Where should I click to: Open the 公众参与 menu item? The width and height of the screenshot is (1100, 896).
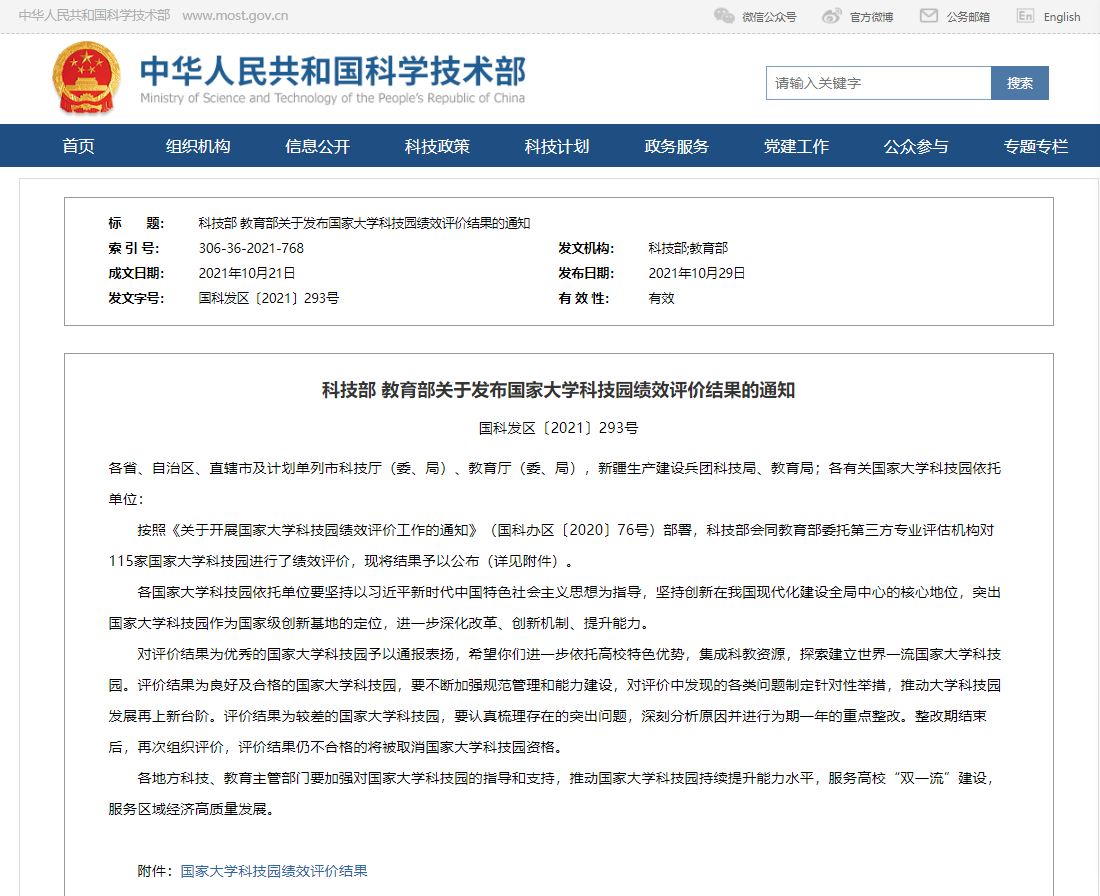[x=915, y=146]
